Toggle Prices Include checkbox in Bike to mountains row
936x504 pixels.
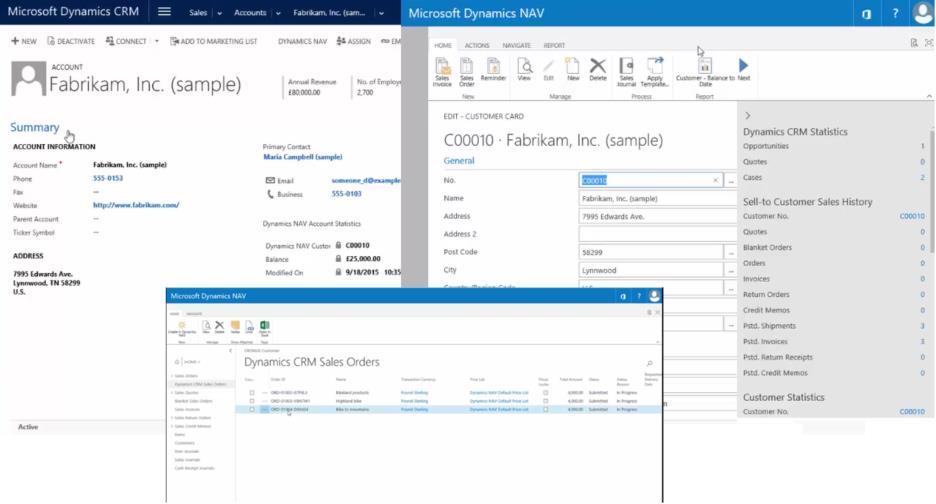(546, 410)
